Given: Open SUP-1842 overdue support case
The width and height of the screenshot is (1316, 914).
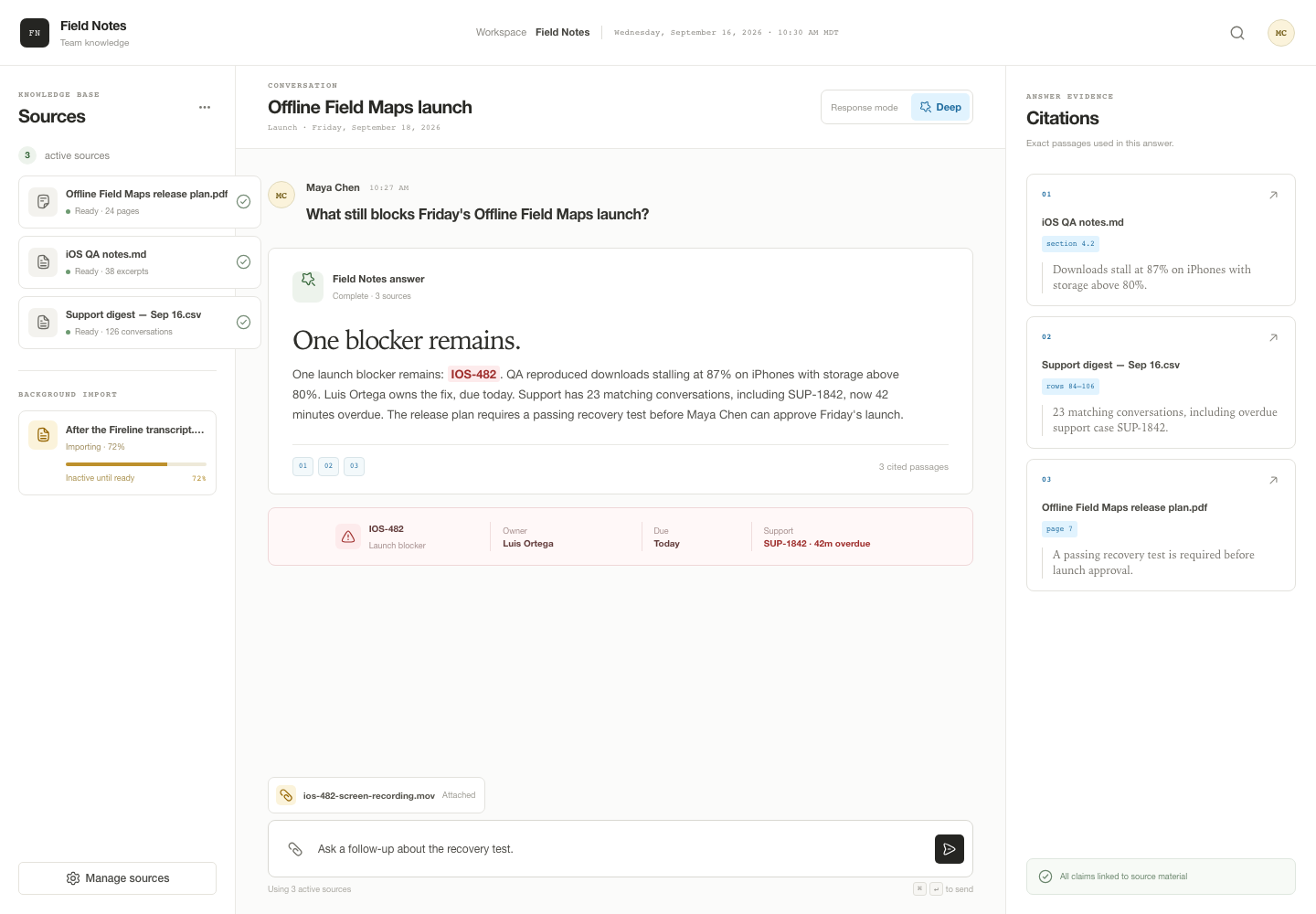Looking at the screenshot, I should pos(816,544).
